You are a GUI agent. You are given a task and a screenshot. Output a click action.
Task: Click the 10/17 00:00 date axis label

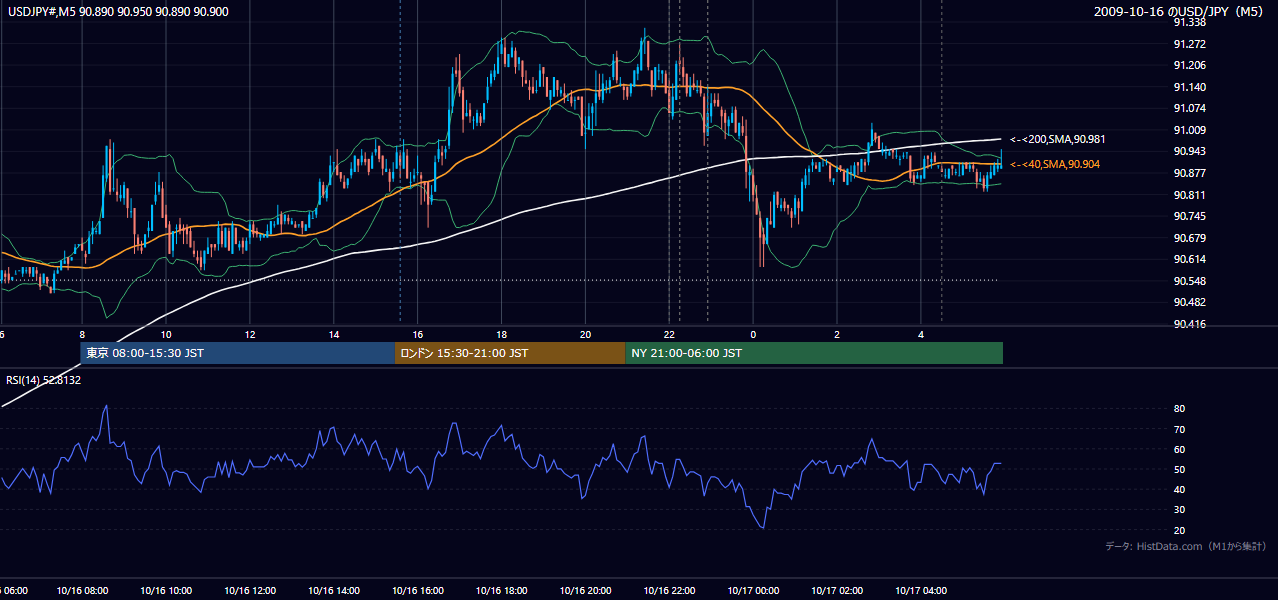pyautogui.click(x=754, y=591)
